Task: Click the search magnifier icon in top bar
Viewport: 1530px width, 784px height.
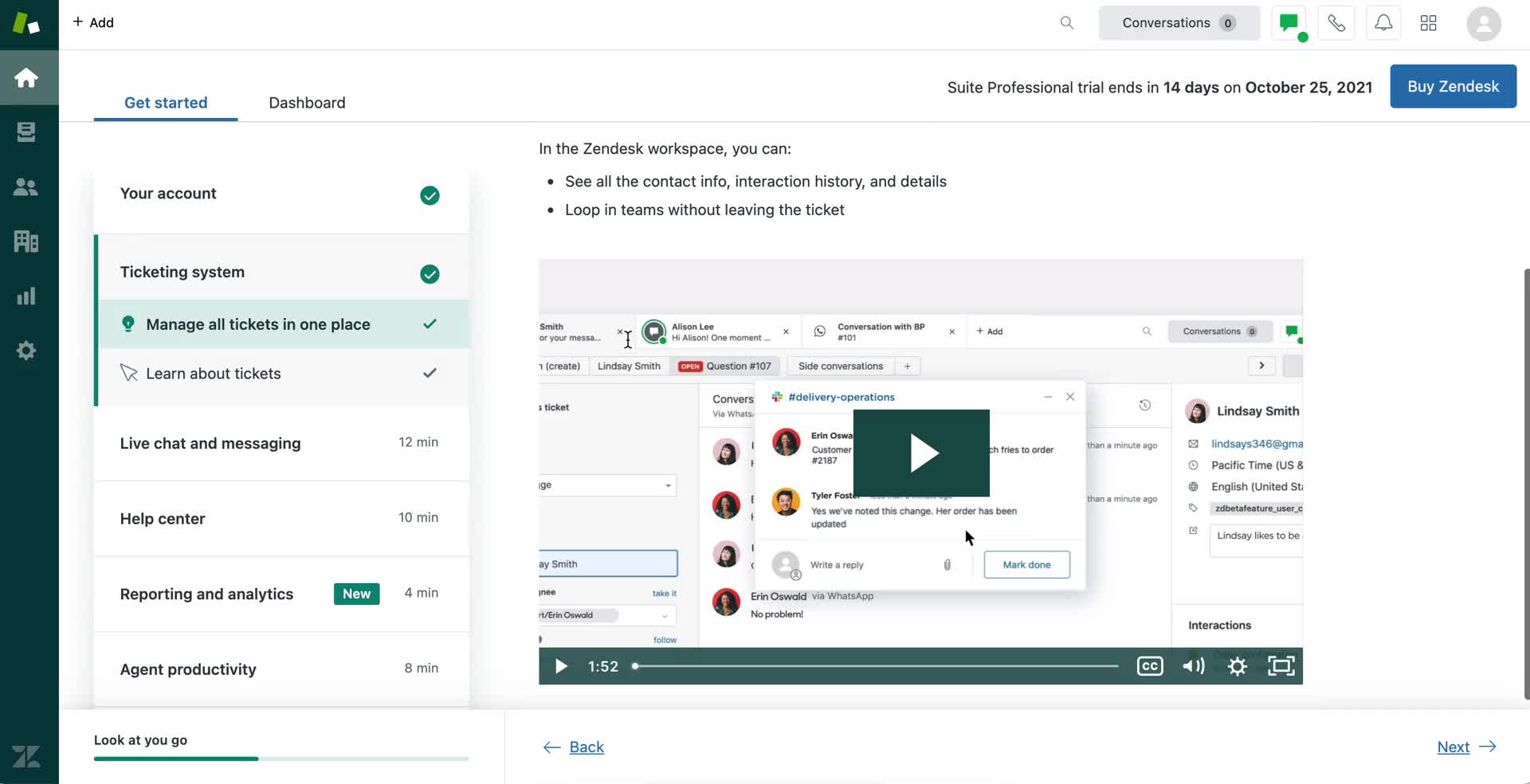Action: pos(1067,23)
